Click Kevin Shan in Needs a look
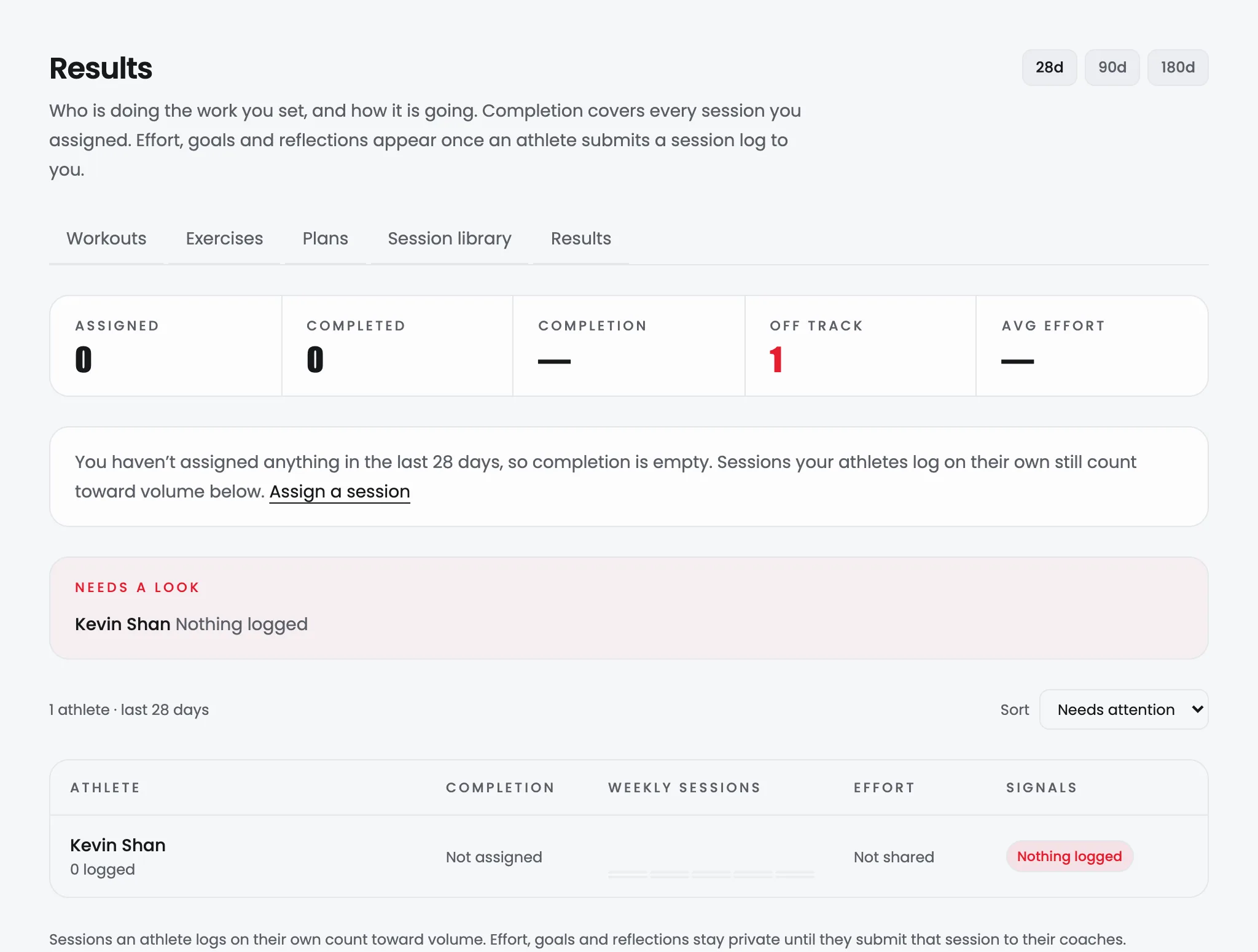1258x952 pixels. [122, 624]
